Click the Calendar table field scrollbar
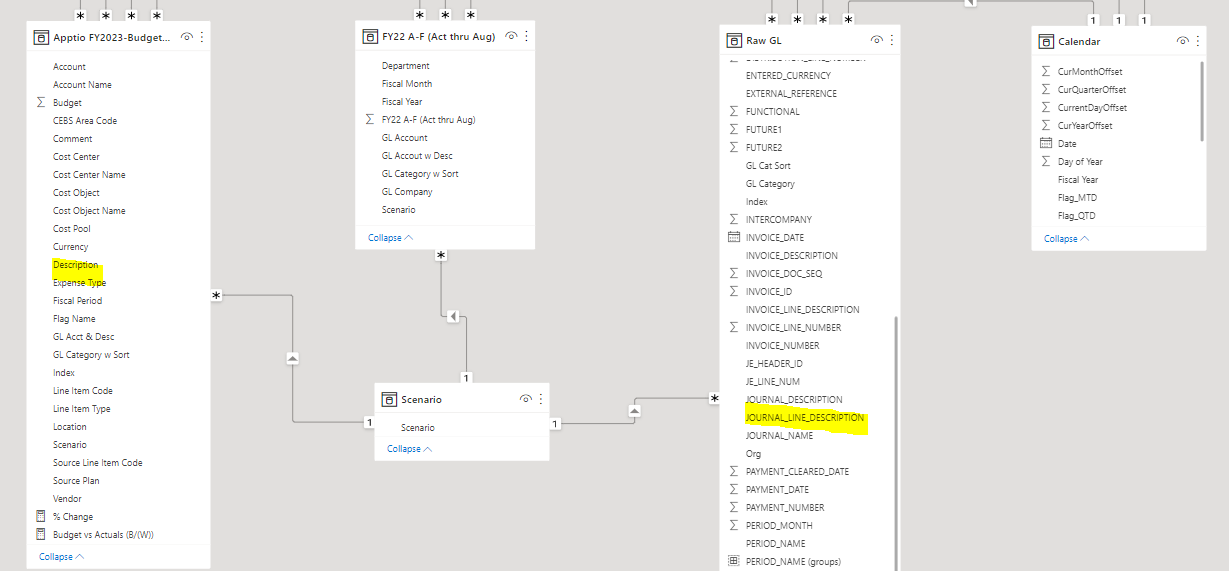Image resolution: width=1229 pixels, height=571 pixels. coord(1202,102)
